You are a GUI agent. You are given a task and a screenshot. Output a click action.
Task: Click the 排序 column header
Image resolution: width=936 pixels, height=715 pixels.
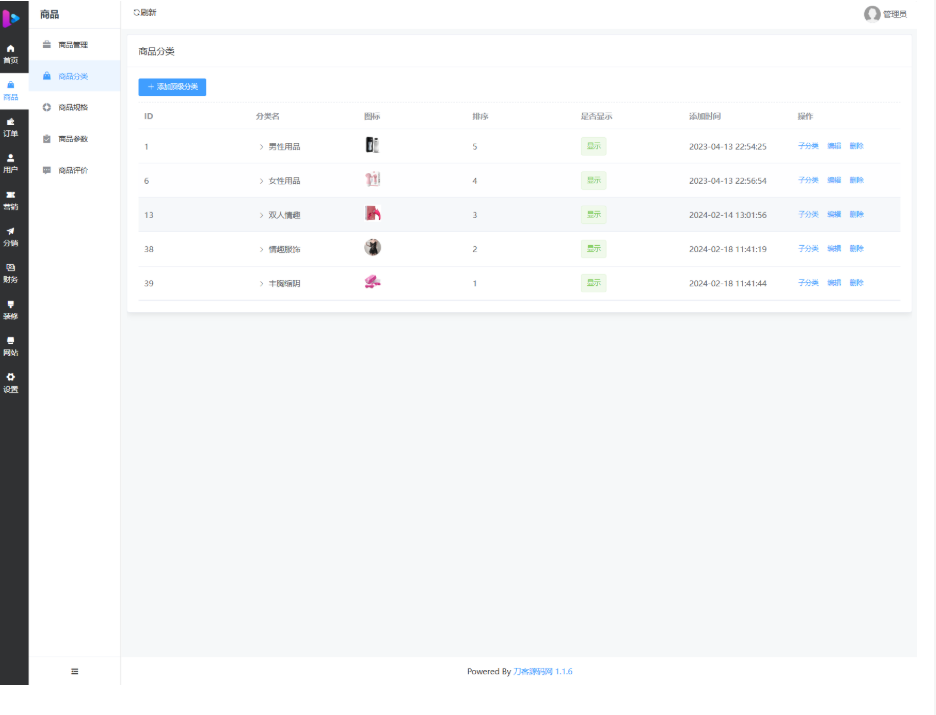click(x=480, y=116)
